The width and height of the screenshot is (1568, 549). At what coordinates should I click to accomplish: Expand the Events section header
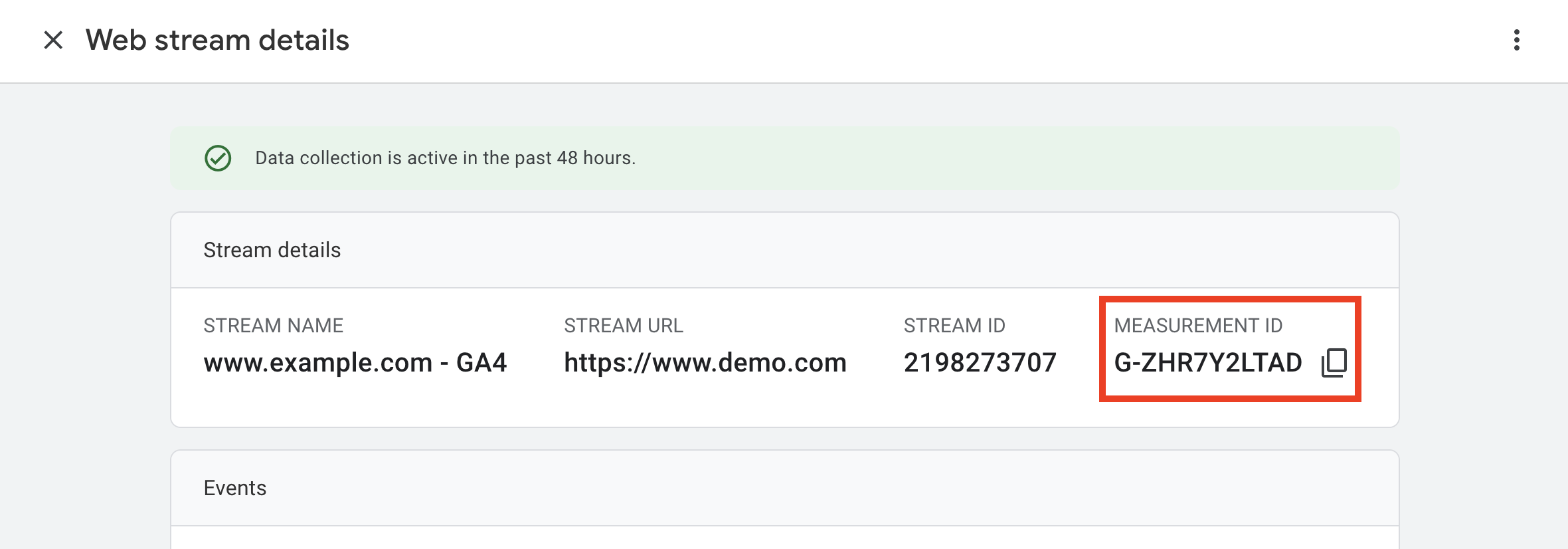234,489
